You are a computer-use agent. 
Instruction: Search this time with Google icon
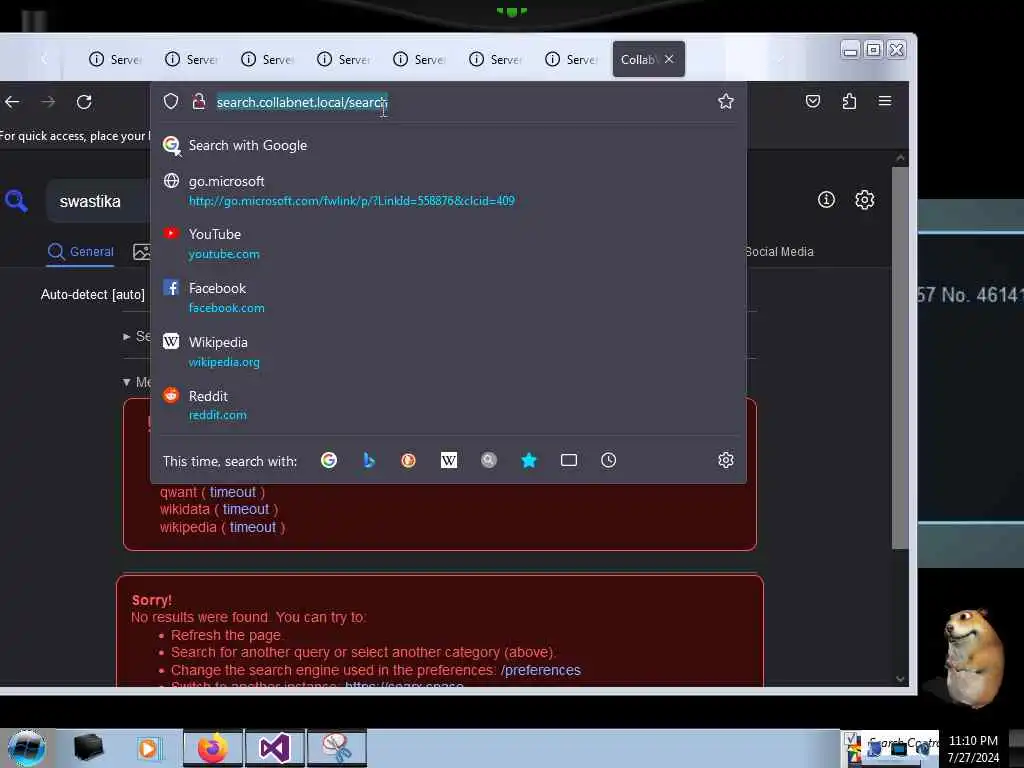point(329,460)
